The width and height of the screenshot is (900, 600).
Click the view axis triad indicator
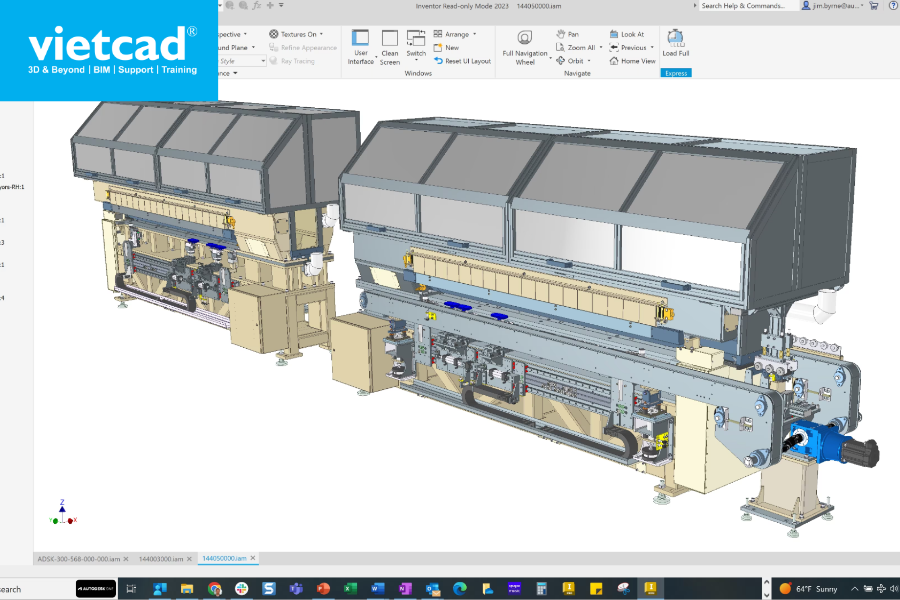[62, 512]
